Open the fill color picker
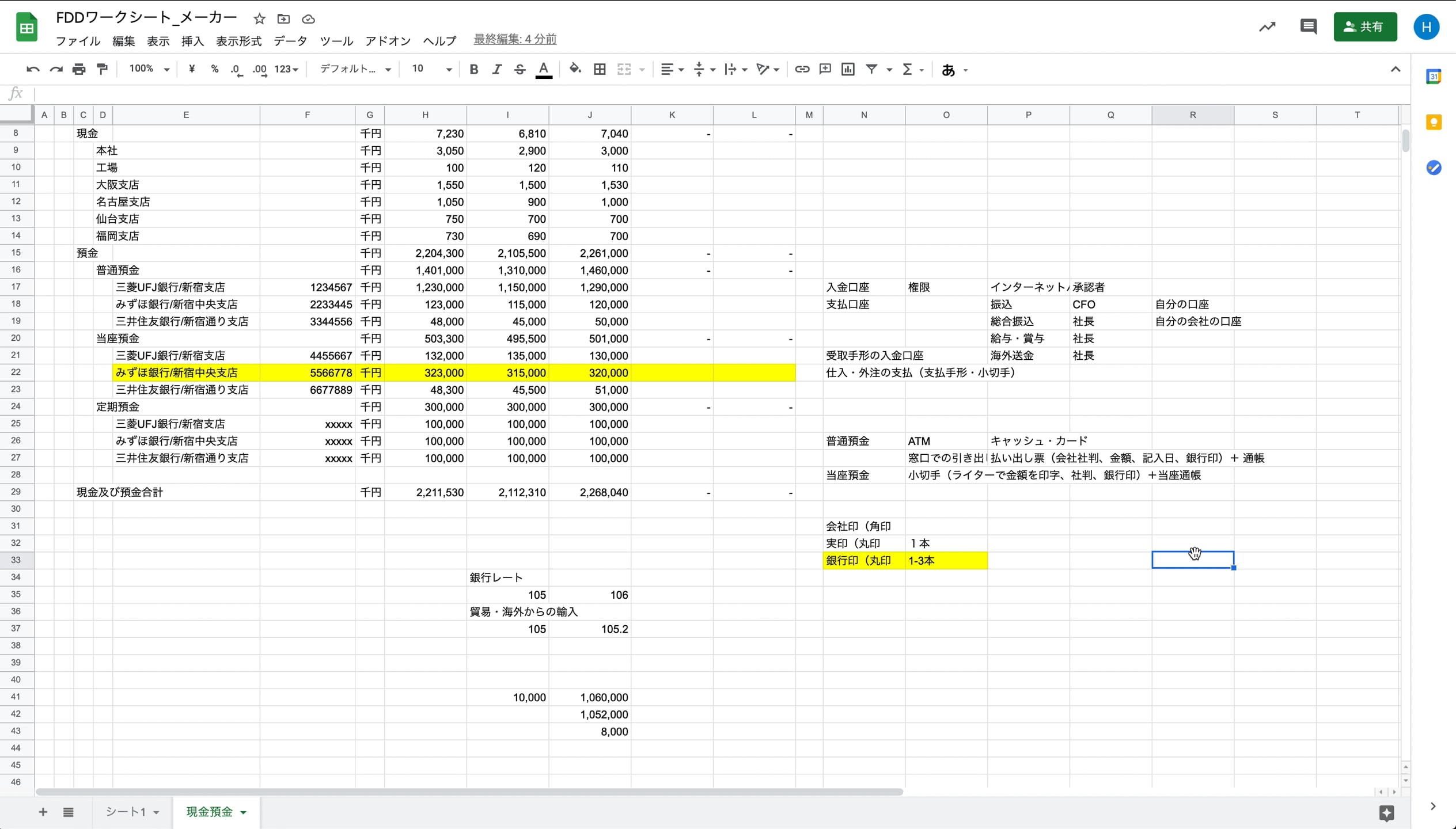Screen dimensions: 1456x829 coord(574,69)
